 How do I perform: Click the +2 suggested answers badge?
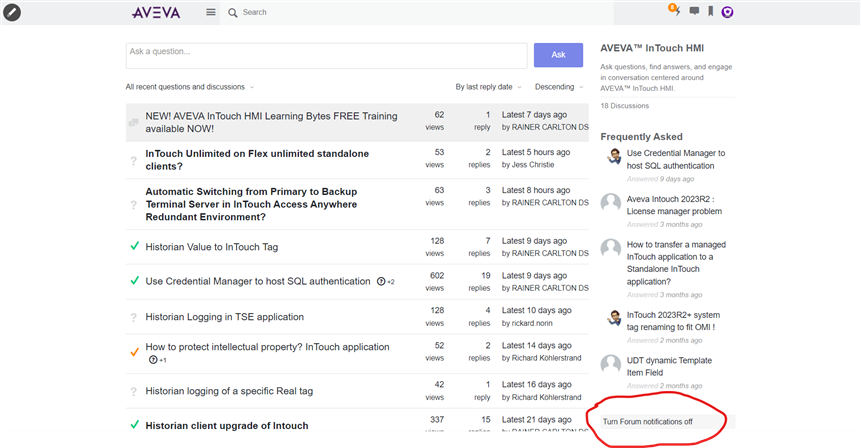pos(385,282)
